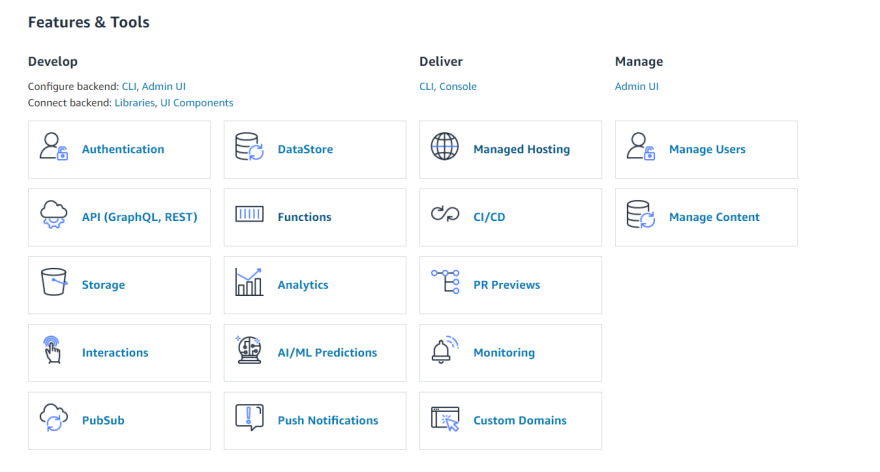Image resolution: width=880 pixels, height=472 pixels.
Task: Click the Interactions touch-hand icon
Action: click(x=52, y=350)
